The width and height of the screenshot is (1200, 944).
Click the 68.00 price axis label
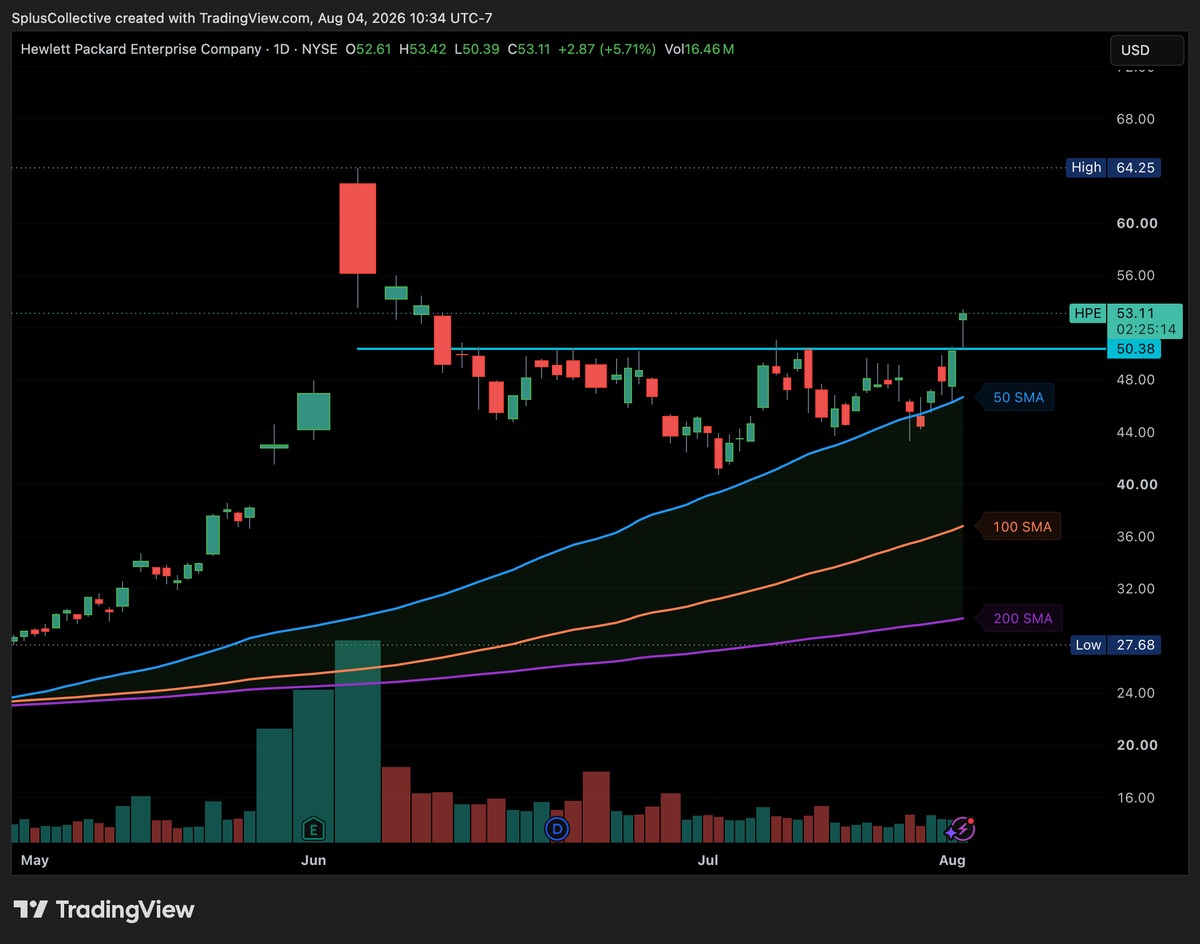click(x=1135, y=119)
